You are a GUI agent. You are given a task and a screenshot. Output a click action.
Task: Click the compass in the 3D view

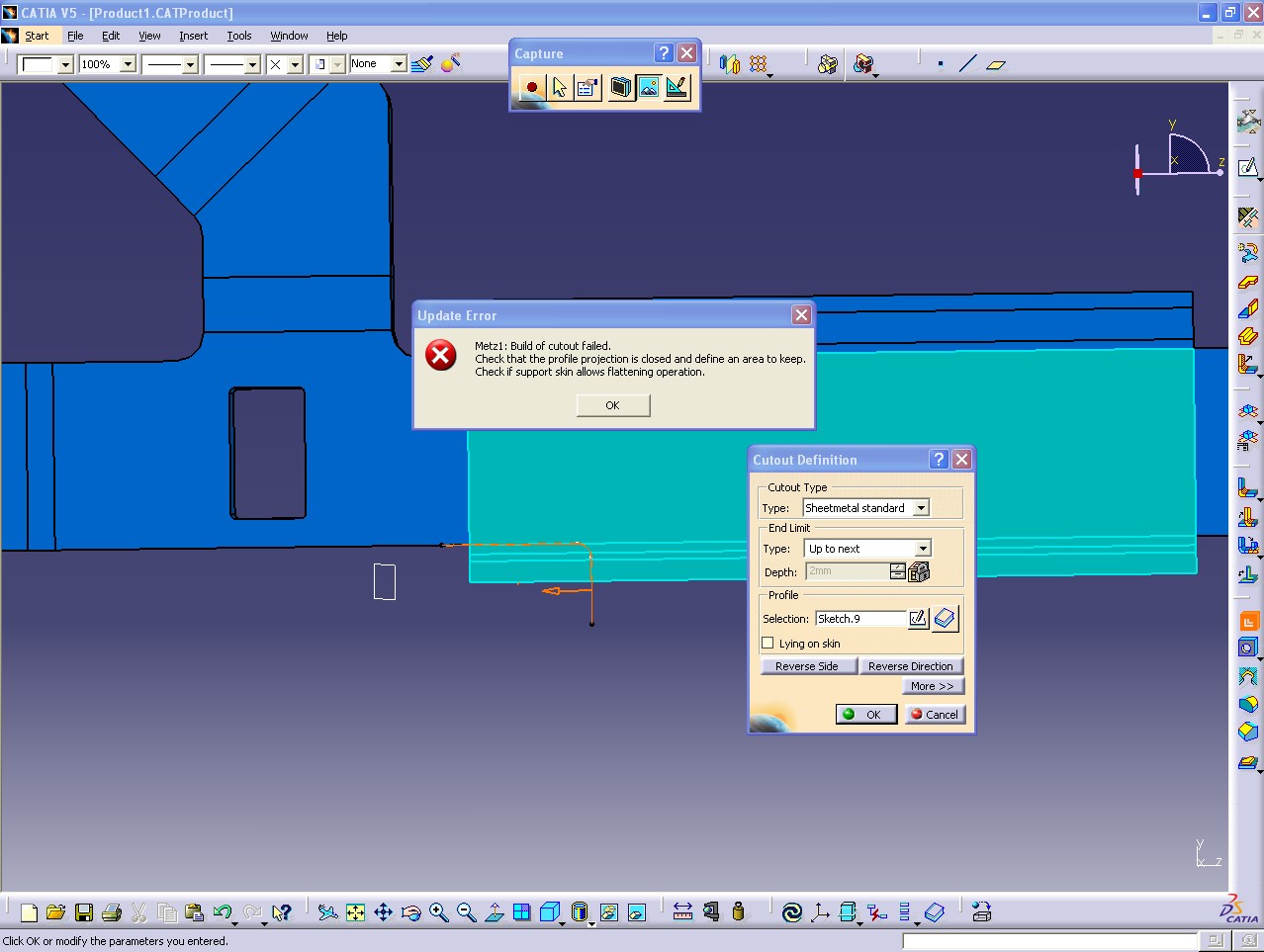1179,160
